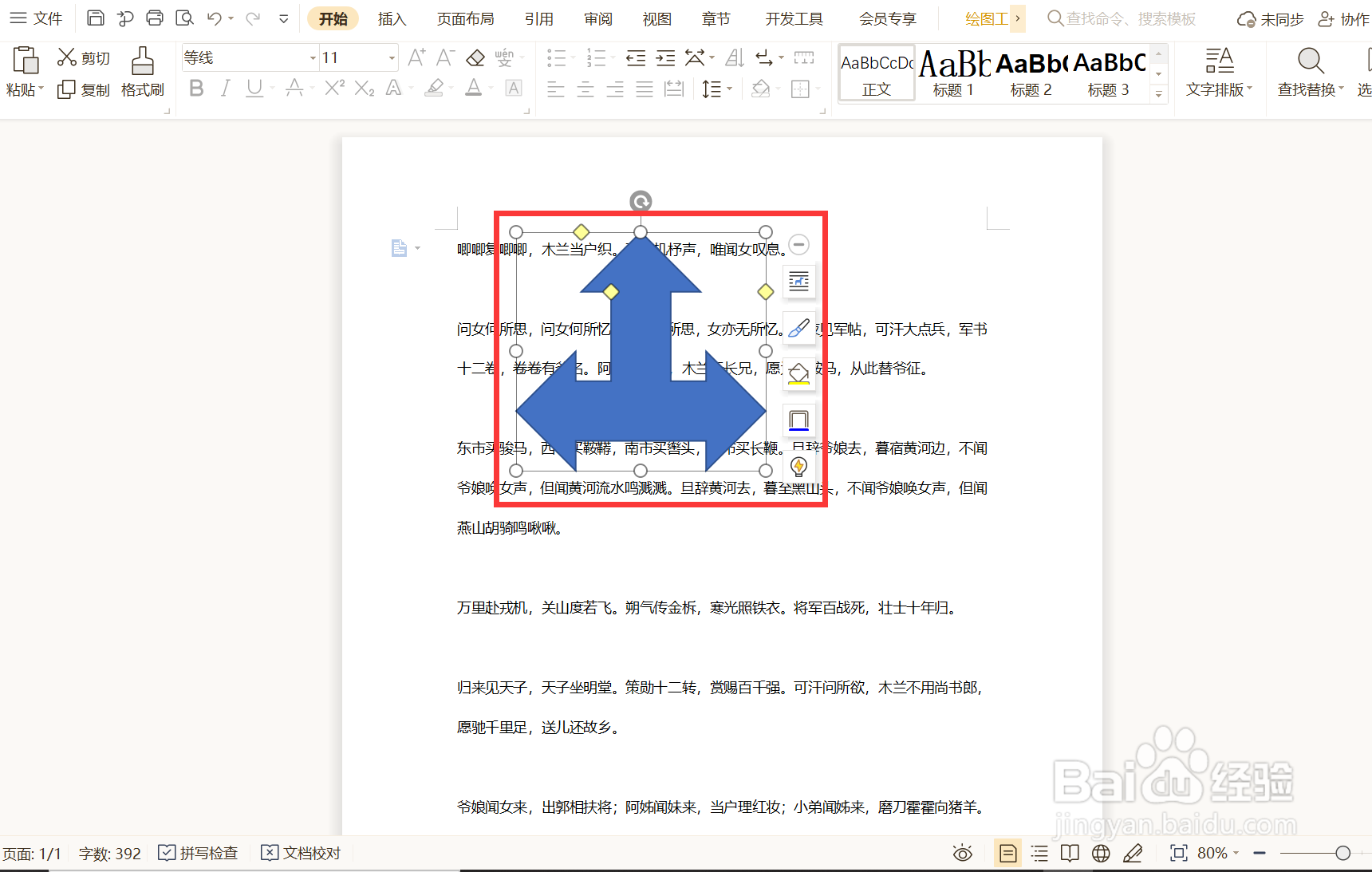Switch to the 页面布局 tab
This screenshot has height=872, width=1372.
(x=465, y=18)
